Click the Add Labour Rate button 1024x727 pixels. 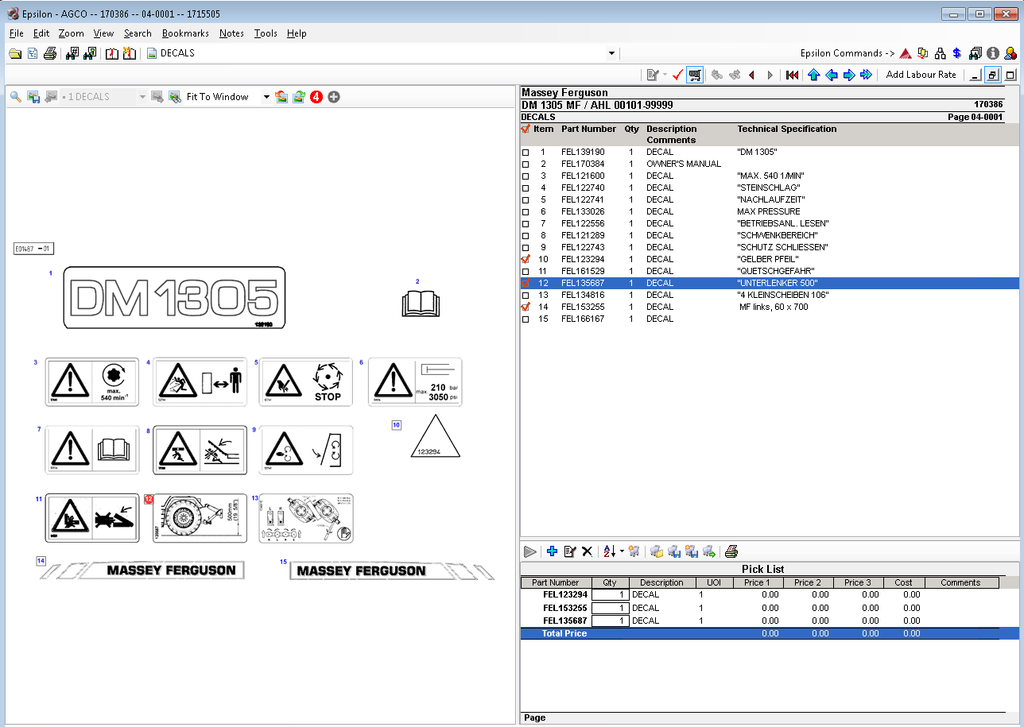921,75
